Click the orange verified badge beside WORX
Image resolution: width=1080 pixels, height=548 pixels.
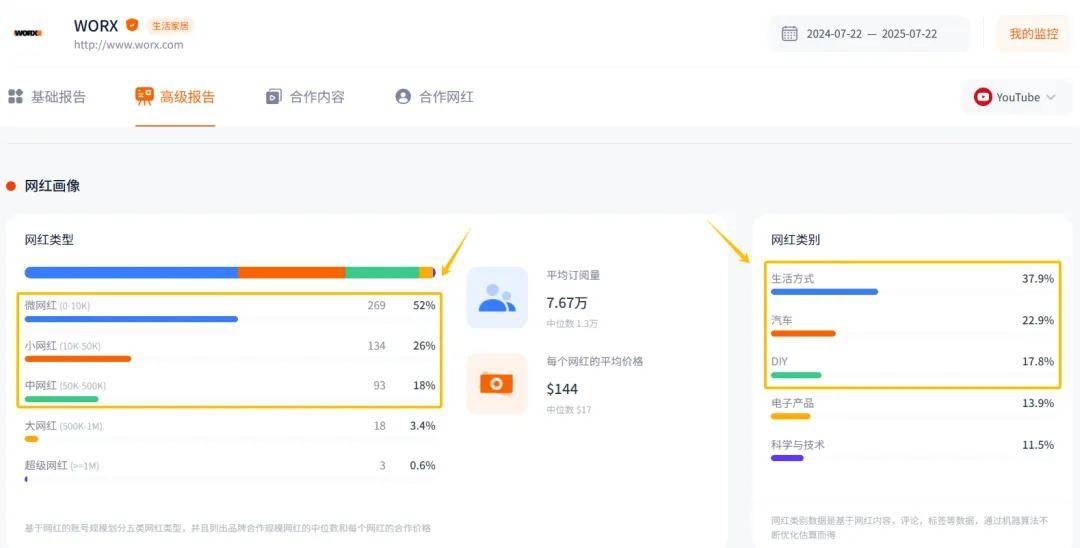132,25
